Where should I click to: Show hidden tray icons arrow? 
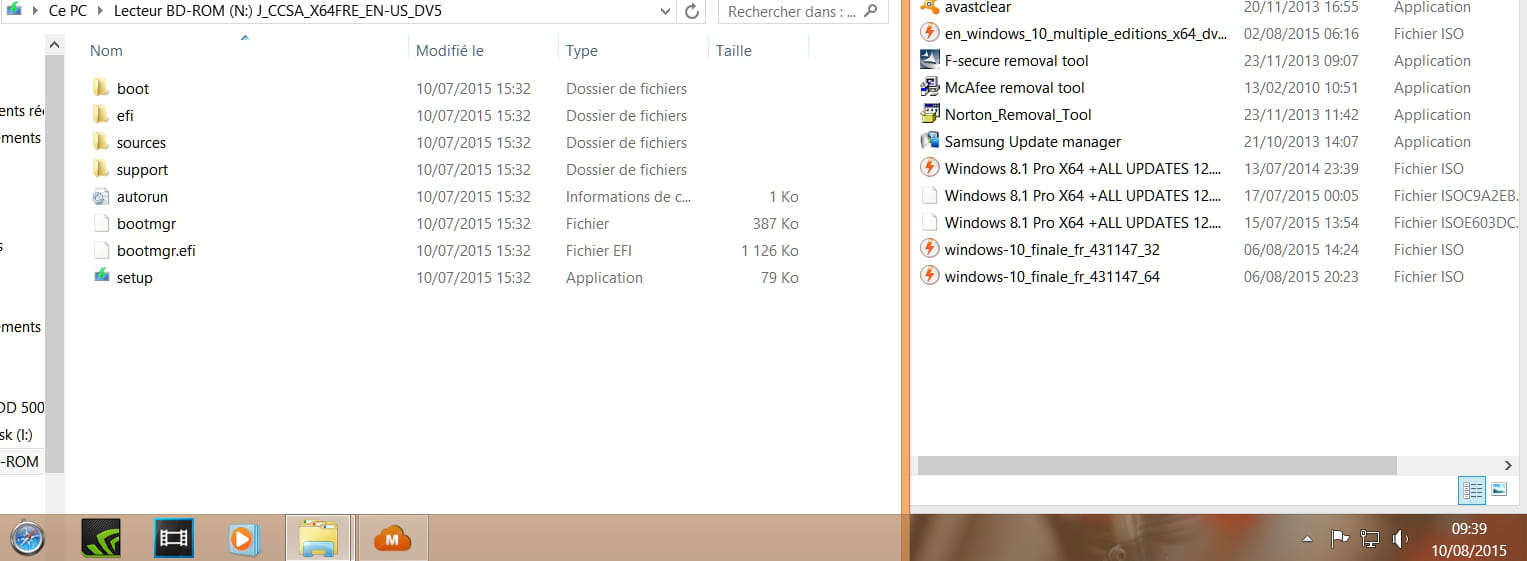pos(1307,539)
